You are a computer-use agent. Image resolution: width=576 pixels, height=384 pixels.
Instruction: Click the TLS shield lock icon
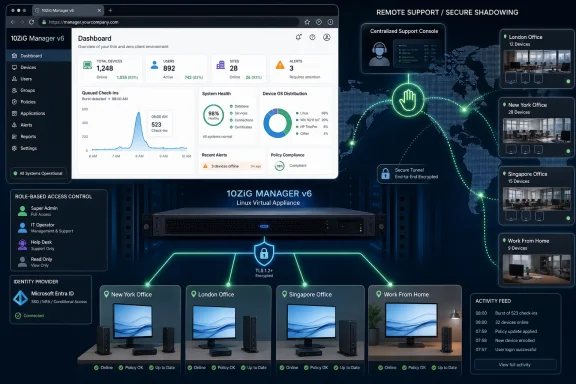tap(264, 253)
